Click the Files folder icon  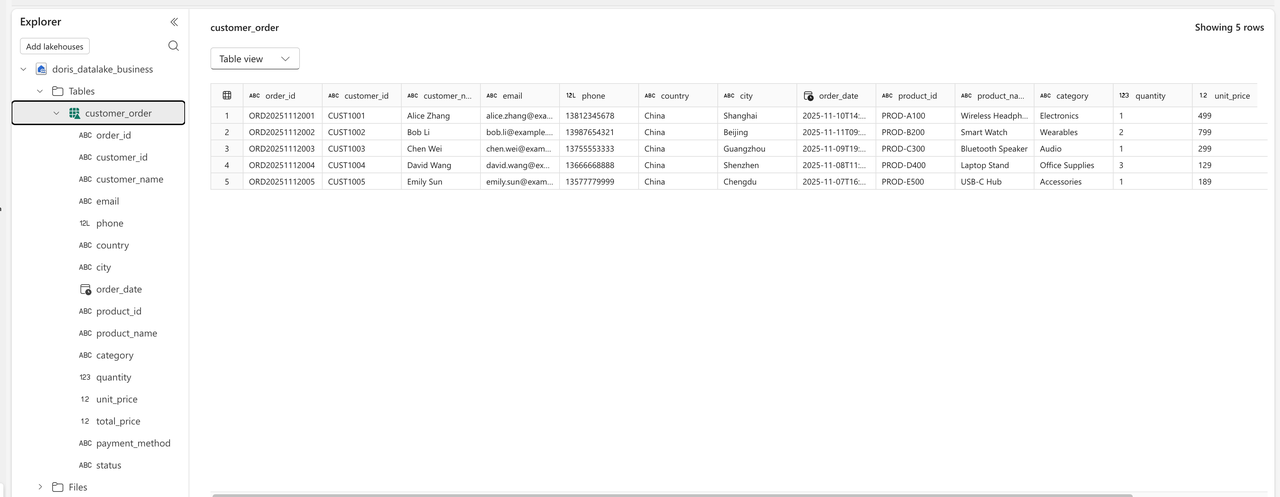(58, 487)
